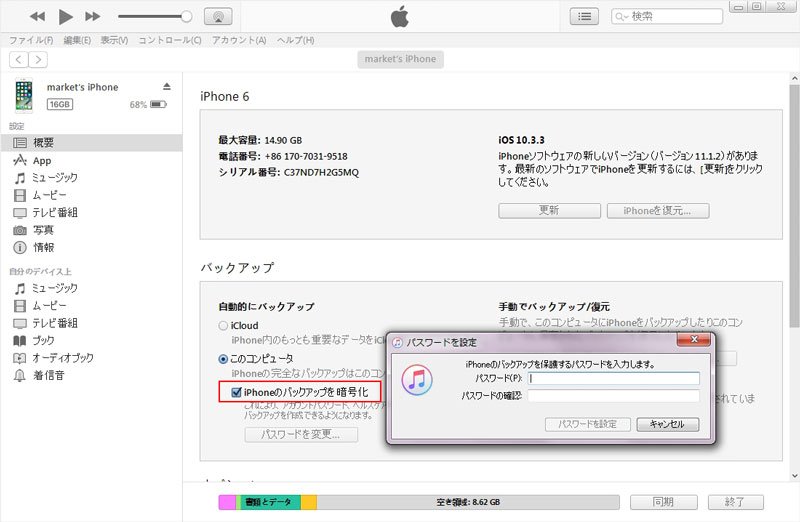Viewport: 800px width, 522px height.
Task: Click the phone number +86 170-7031-9518
Action: (306, 156)
